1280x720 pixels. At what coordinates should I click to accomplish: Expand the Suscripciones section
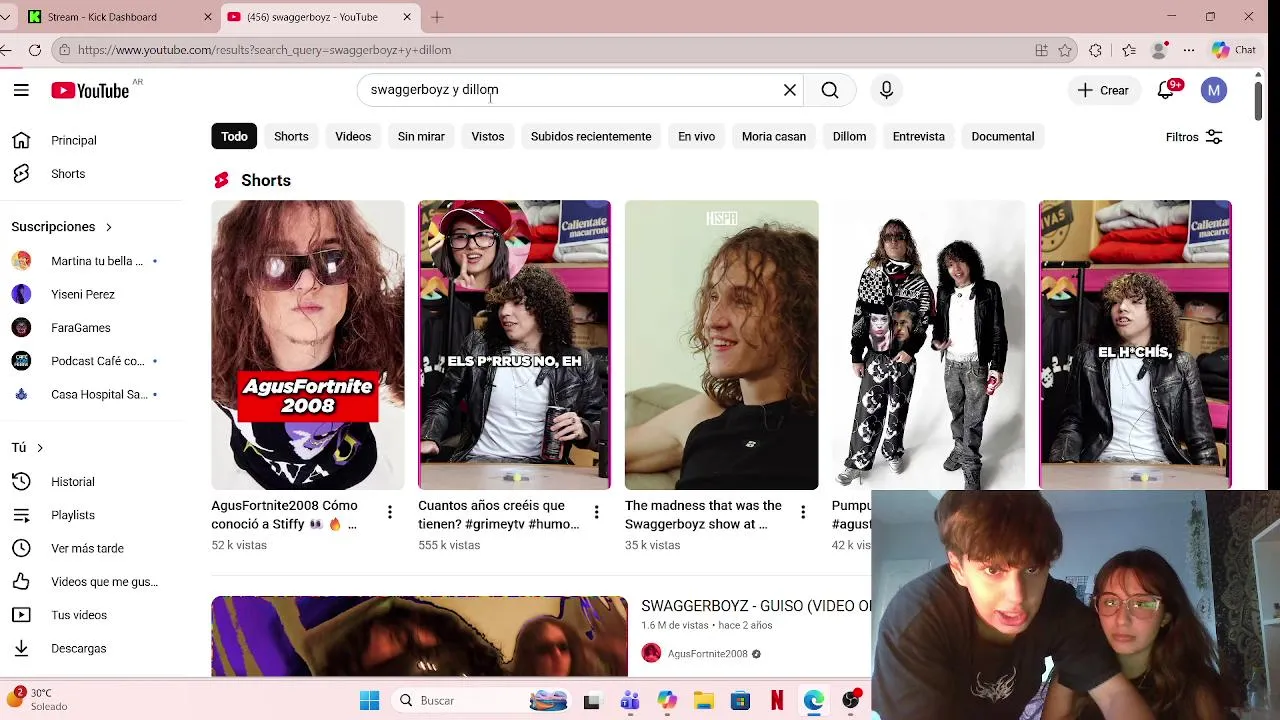[x=62, y=227]
